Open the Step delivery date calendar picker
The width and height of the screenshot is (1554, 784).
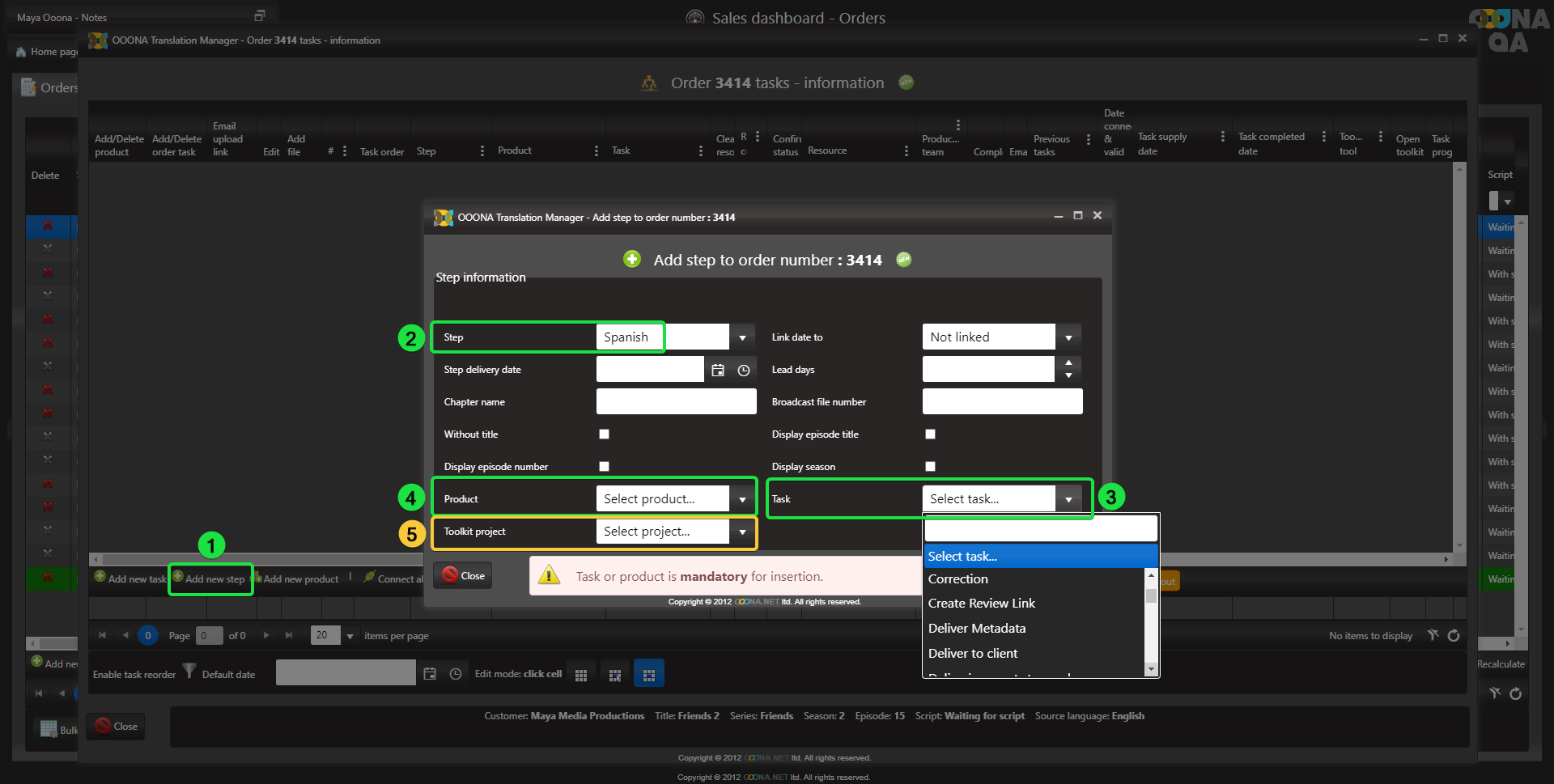pos(717,371)
